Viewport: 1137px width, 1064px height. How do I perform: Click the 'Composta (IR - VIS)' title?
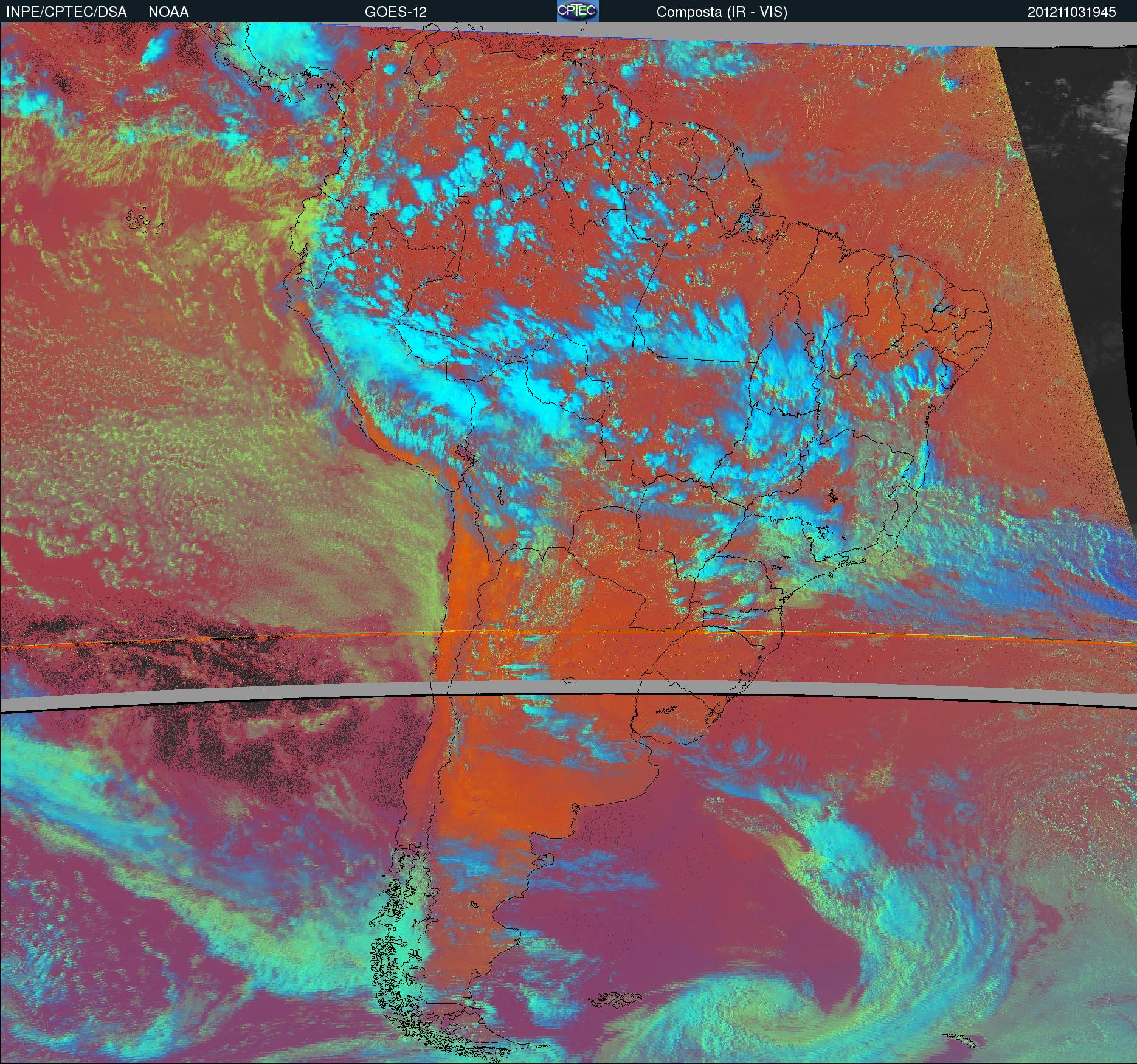pyautogui.click(x=722, y=13)
